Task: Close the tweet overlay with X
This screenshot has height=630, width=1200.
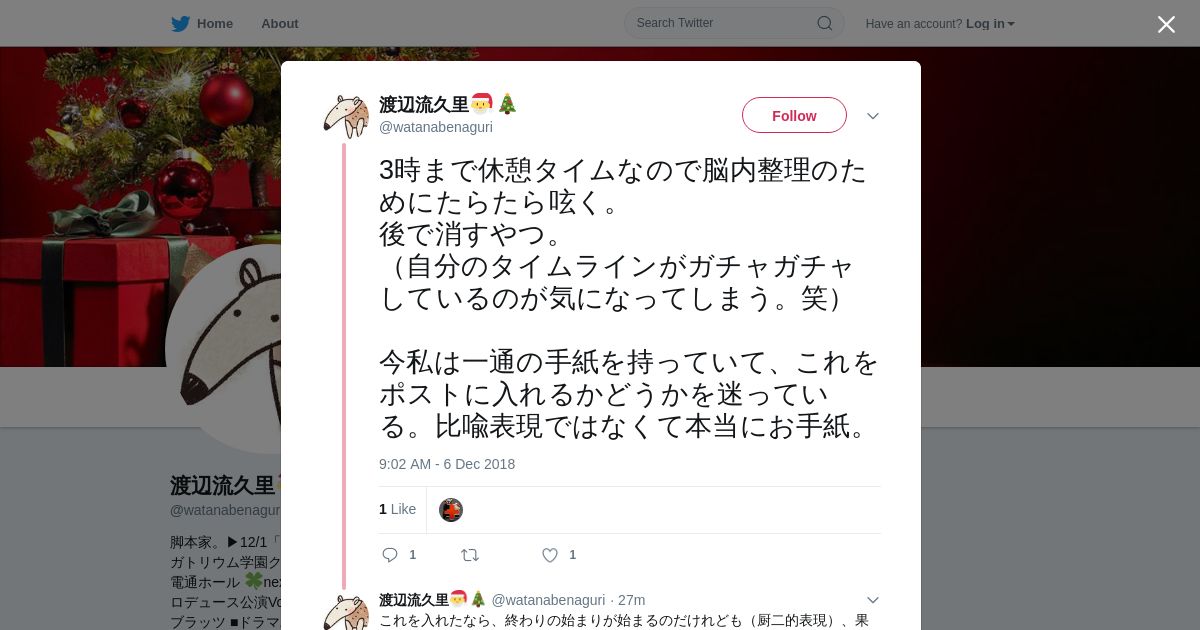Action: point(1166,24)
